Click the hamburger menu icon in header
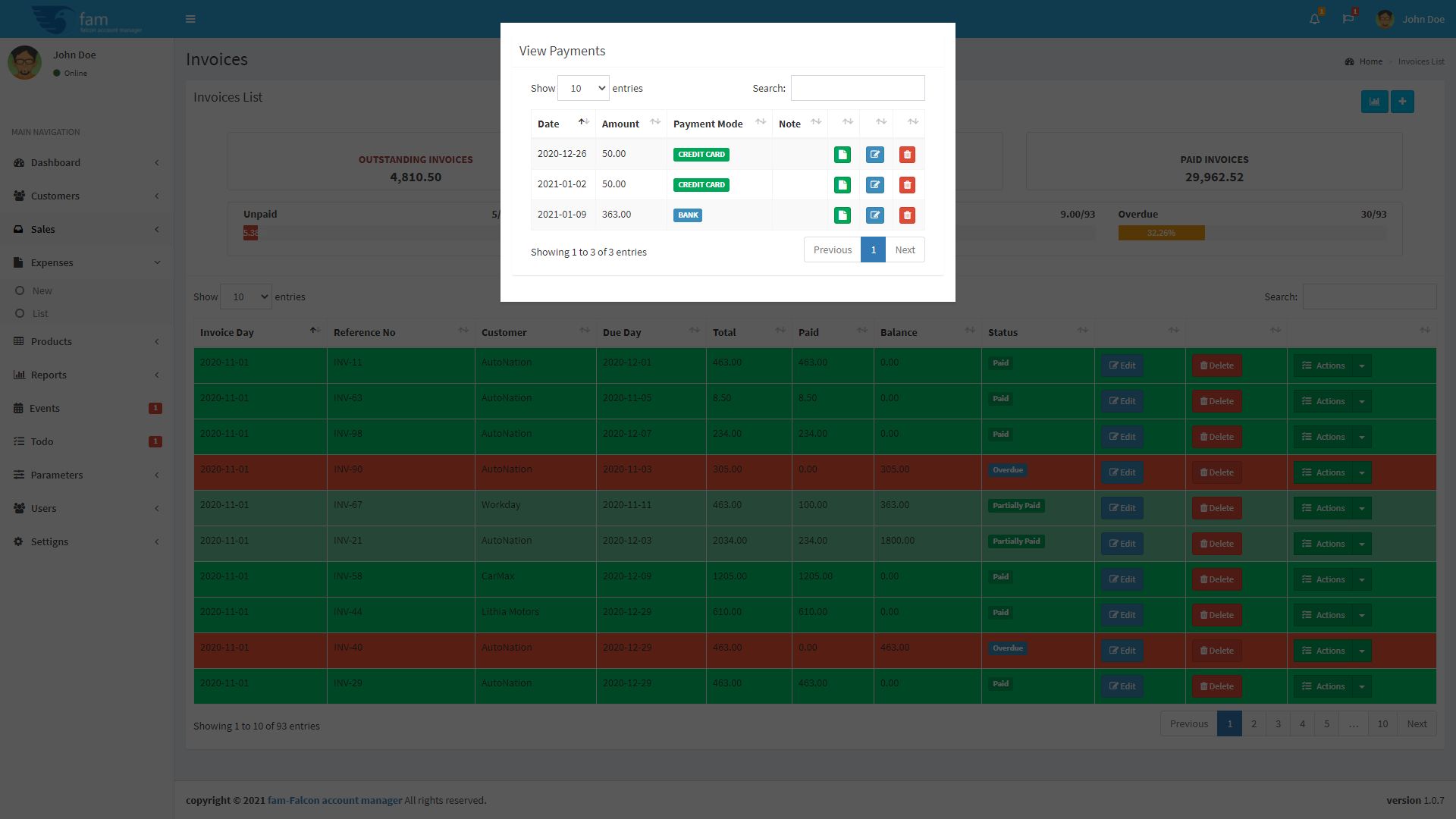This screenshot has width=1456, height=819. click(190, 19)
